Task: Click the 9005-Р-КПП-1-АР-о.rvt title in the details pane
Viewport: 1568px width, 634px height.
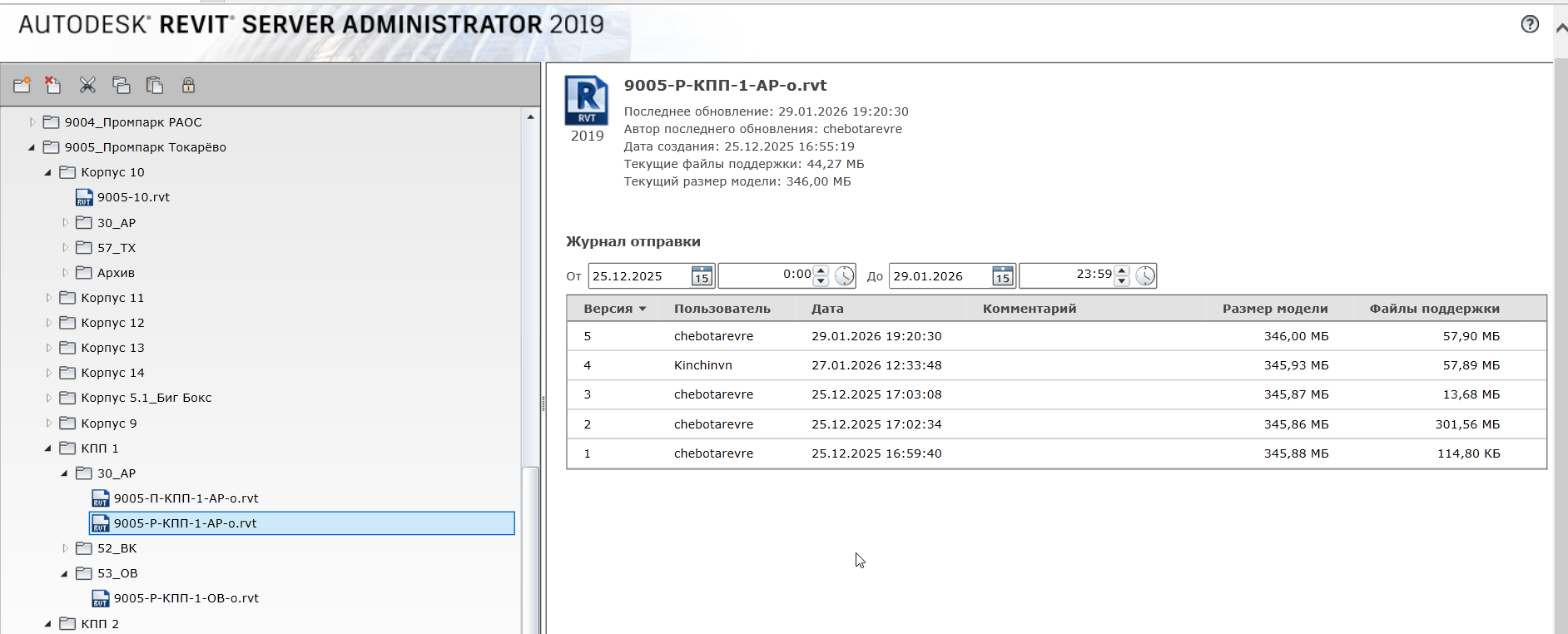Action: 725,85
